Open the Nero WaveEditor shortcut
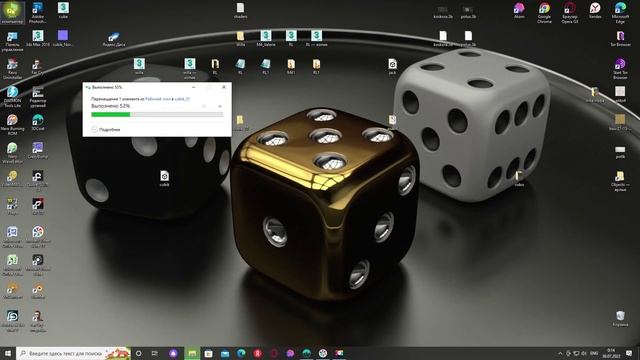 pos(12,153)
